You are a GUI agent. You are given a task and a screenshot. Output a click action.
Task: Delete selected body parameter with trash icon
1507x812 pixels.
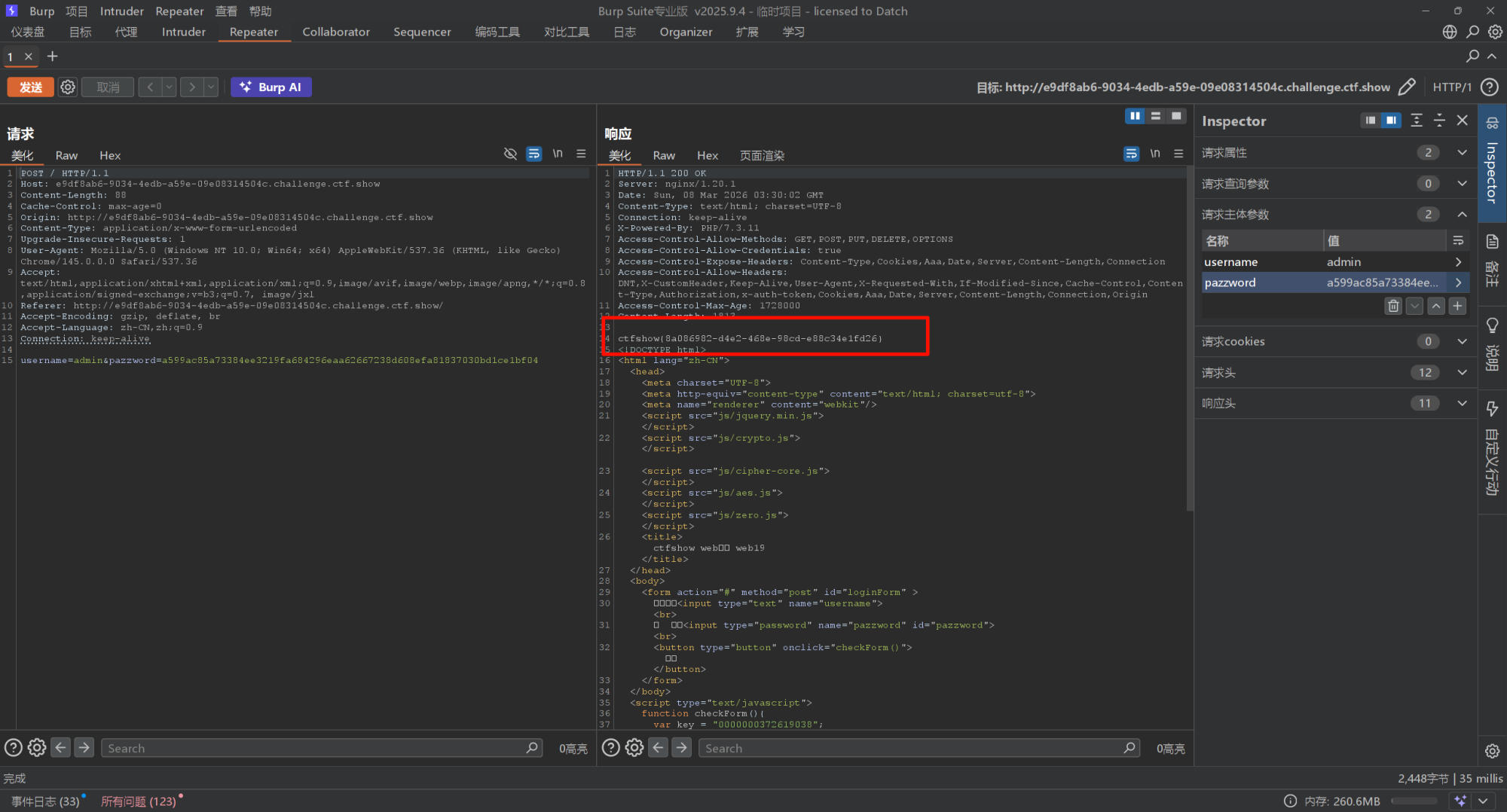click(1393, 306)
